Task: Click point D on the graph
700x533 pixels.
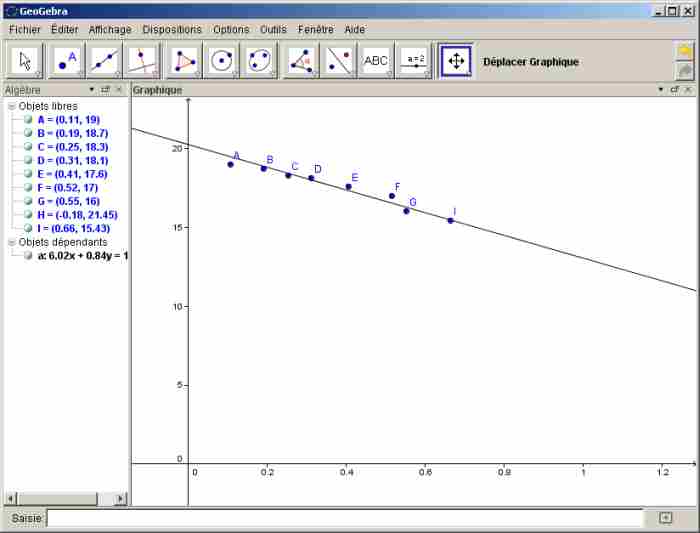Action: click(311, 178)
